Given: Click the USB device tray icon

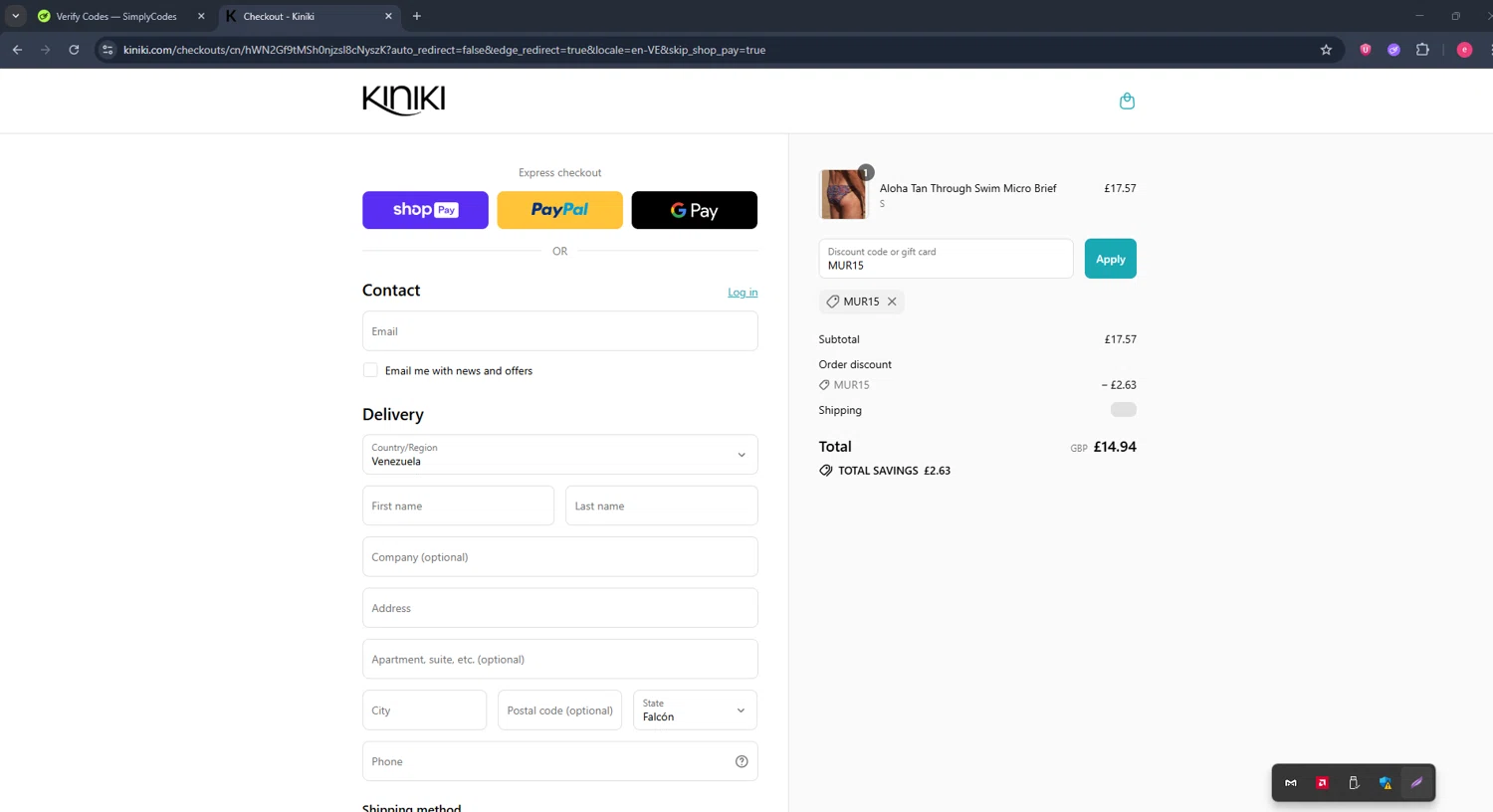Looking at the screenshot, I should [x=1354, y=783].
